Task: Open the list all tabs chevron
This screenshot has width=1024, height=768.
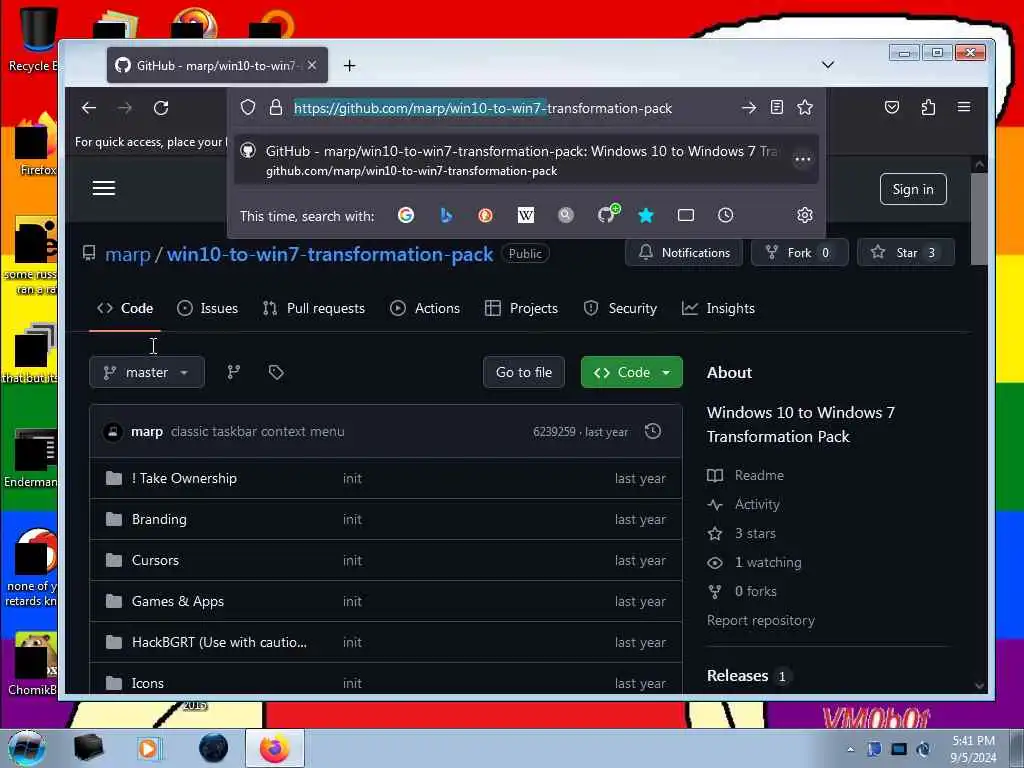Action: pyautogui.click(x=827, y=64)
